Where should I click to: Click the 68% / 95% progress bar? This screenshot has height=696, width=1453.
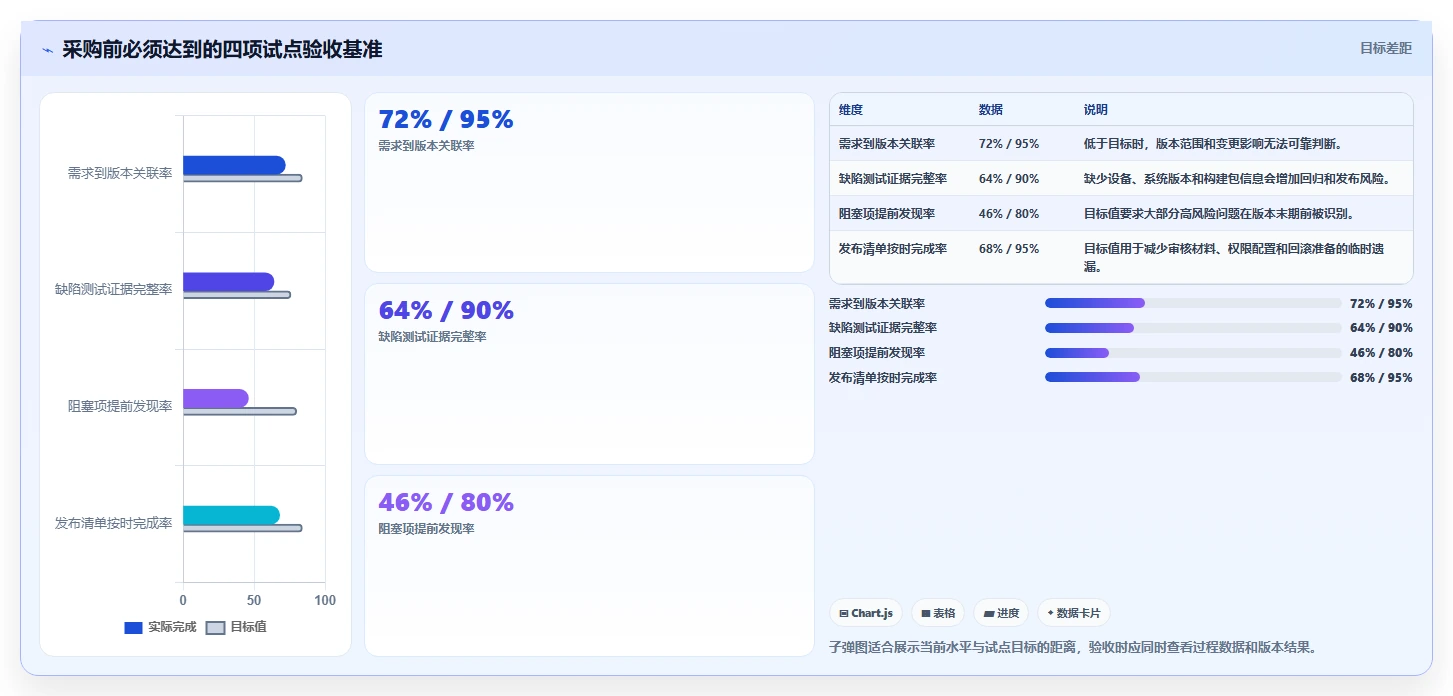pyautogui.click(x=1193, y=378)
